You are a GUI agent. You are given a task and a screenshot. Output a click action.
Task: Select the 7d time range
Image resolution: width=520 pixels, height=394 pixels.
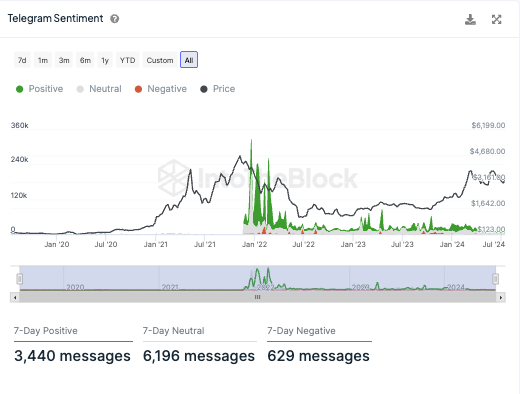click(x=22, y=60)
